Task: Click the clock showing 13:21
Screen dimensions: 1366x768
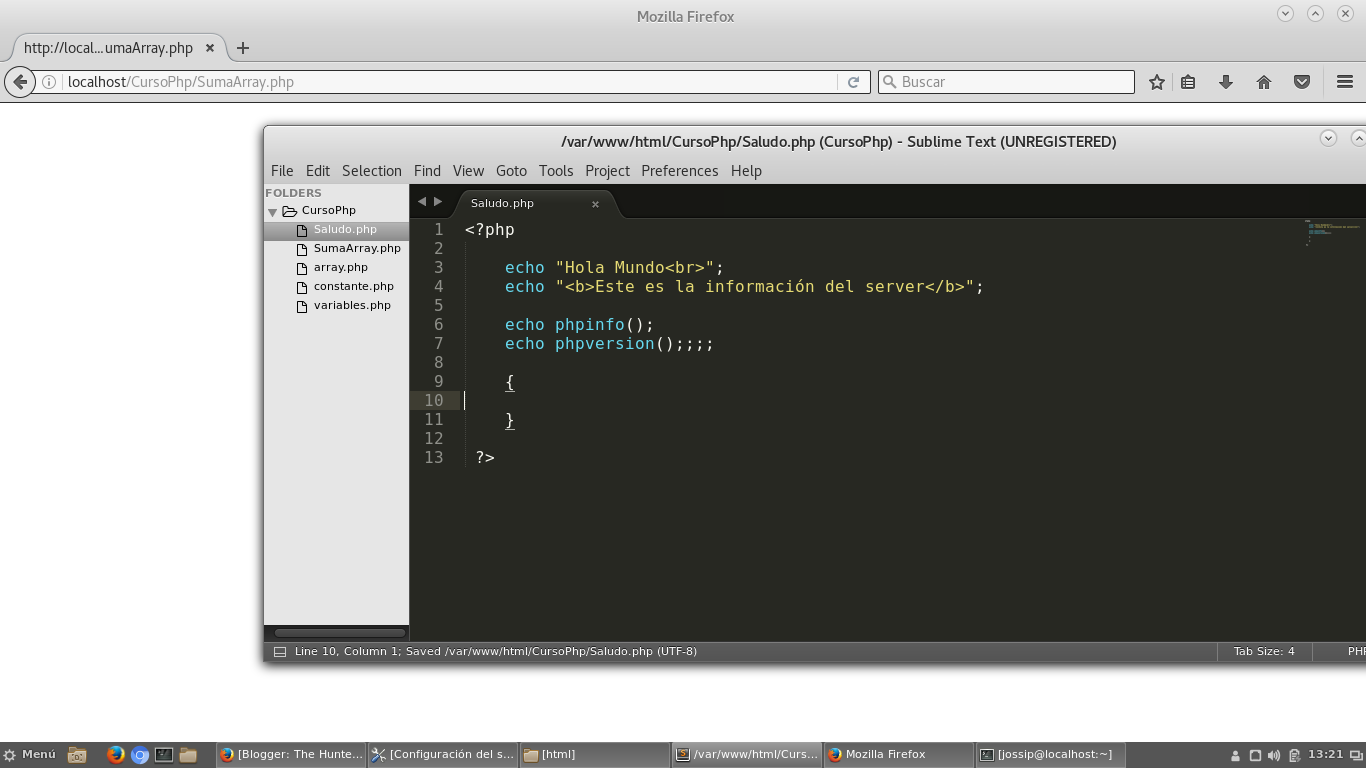Action: (1325, 755)
